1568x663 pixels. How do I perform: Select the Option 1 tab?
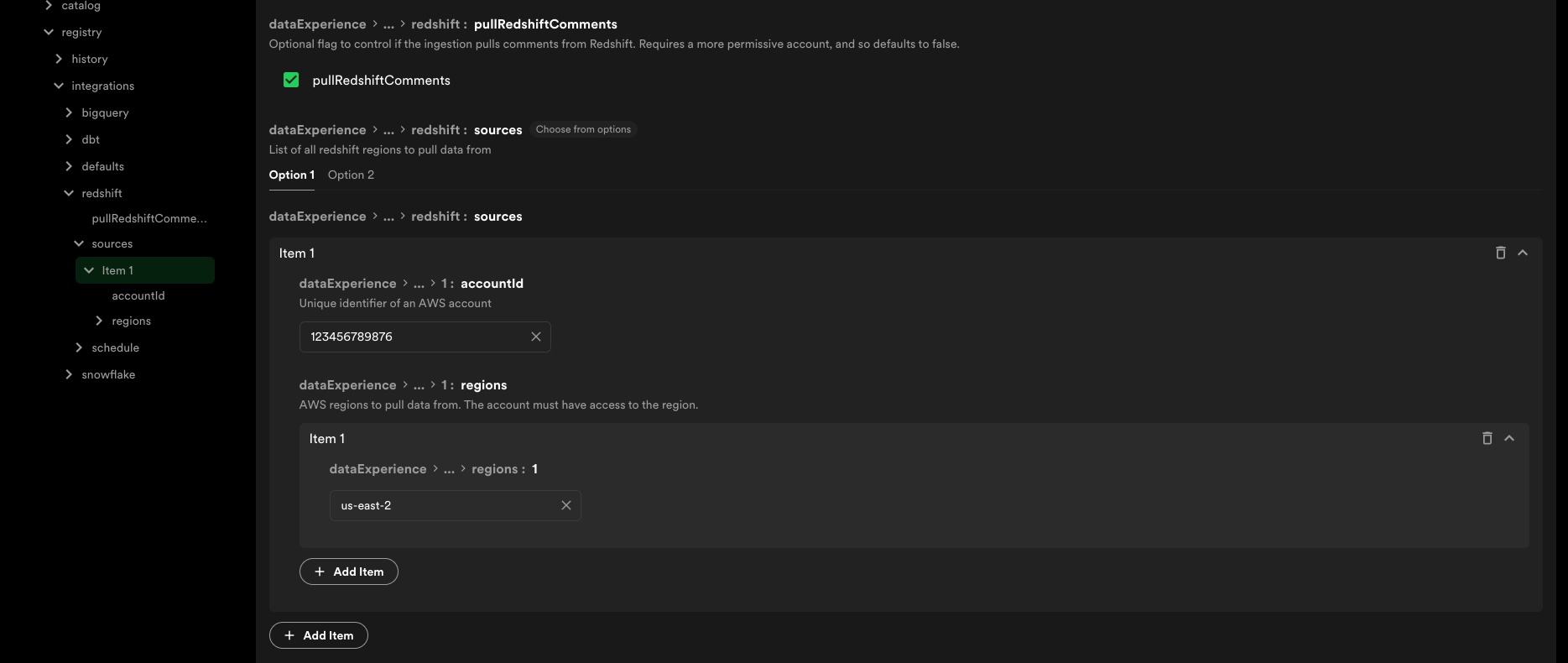[x=291, y=175]
